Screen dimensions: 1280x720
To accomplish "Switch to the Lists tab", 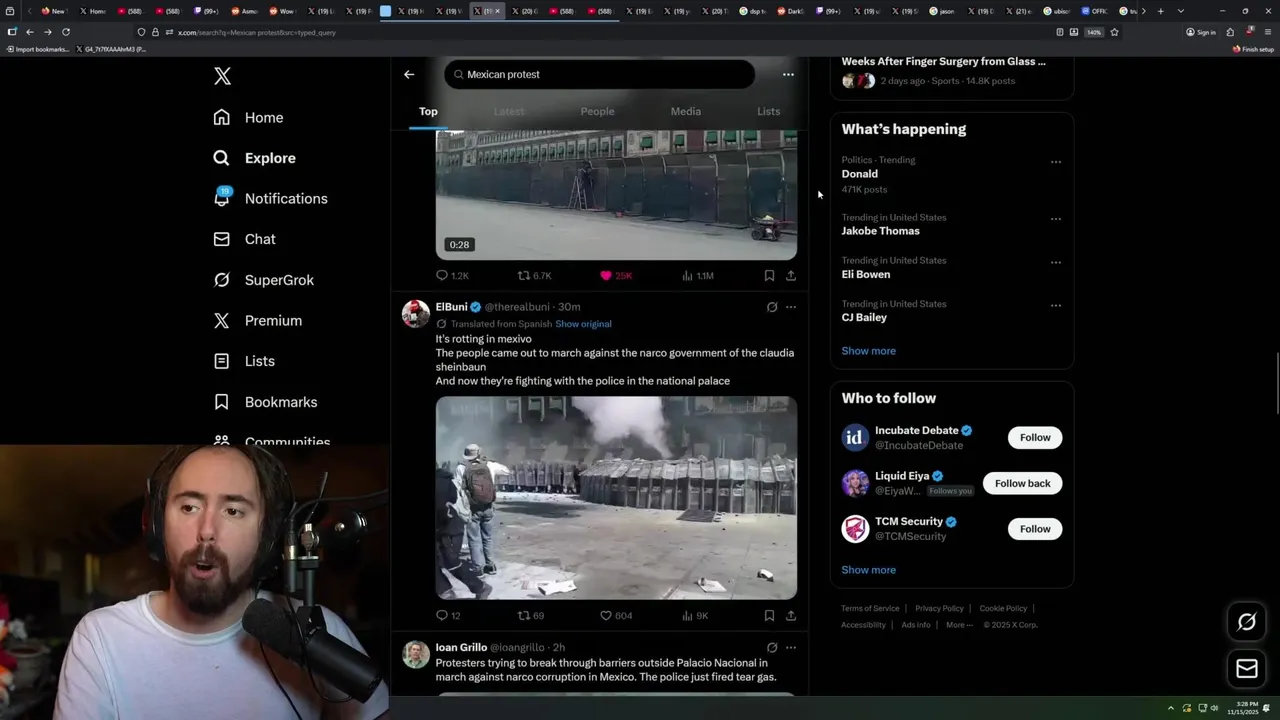I will tap(768, 111).
